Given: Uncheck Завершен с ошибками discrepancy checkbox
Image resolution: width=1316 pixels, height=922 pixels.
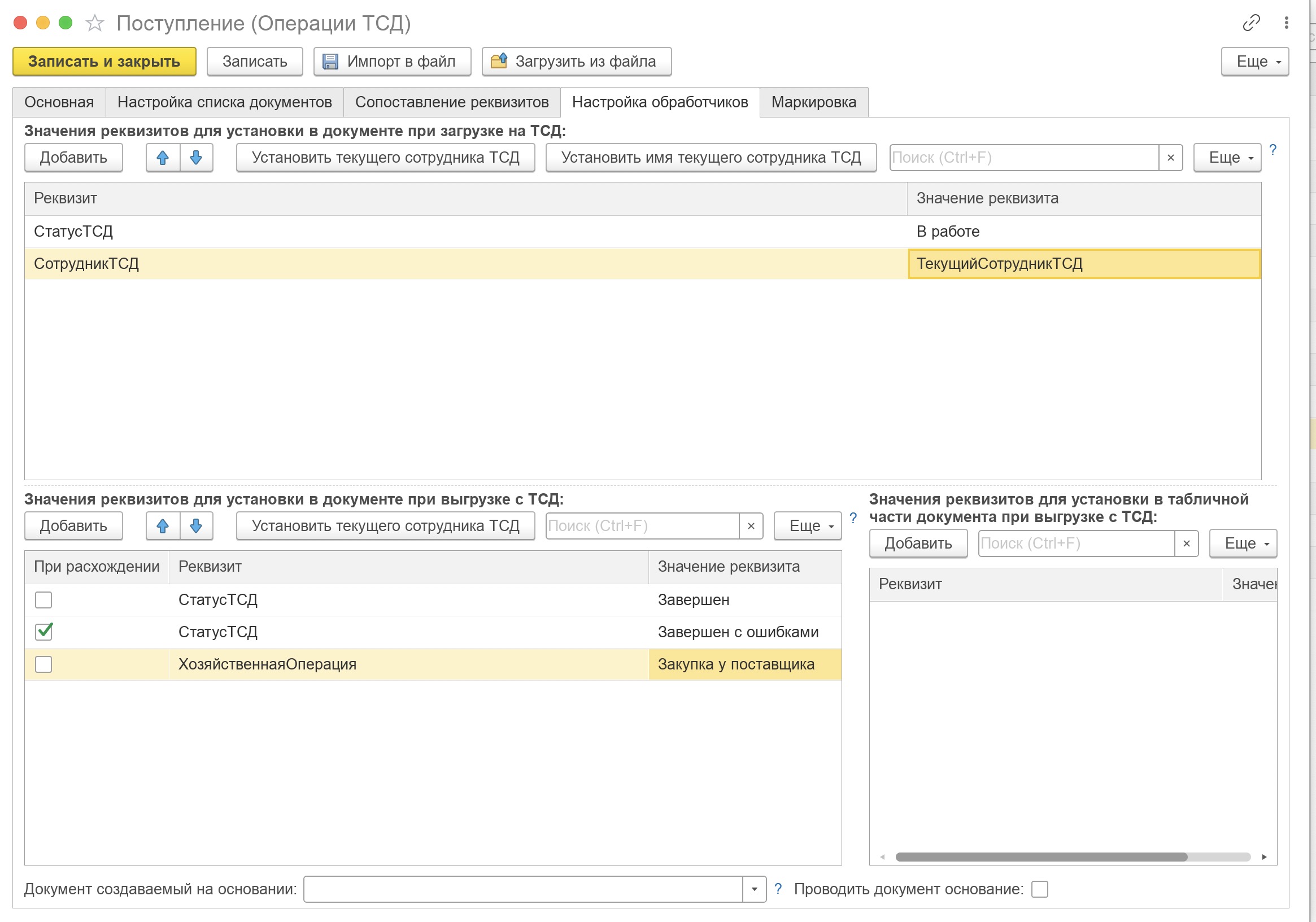Looking at the screenshot, I should coord(43,632).
